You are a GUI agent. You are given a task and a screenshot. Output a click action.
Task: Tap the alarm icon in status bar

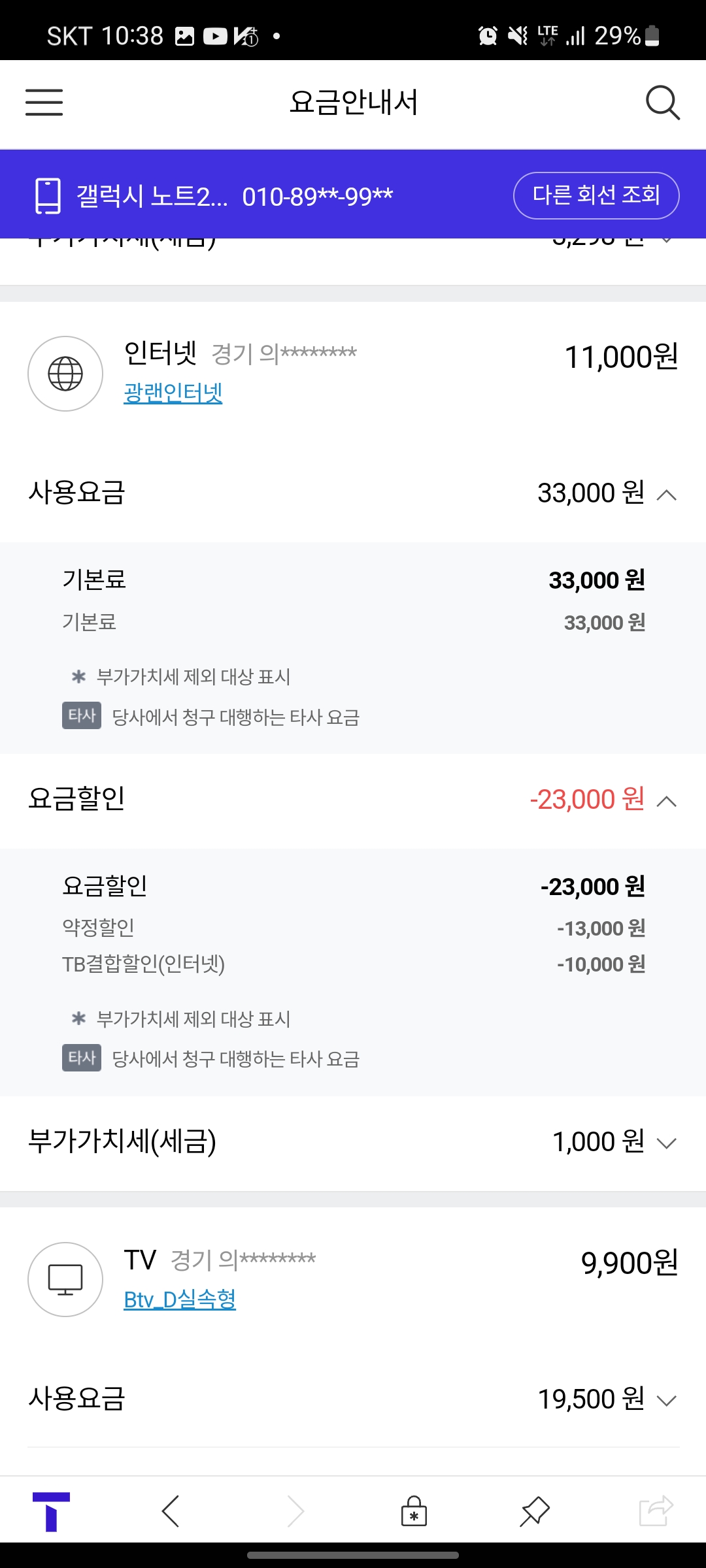(488, 36)
